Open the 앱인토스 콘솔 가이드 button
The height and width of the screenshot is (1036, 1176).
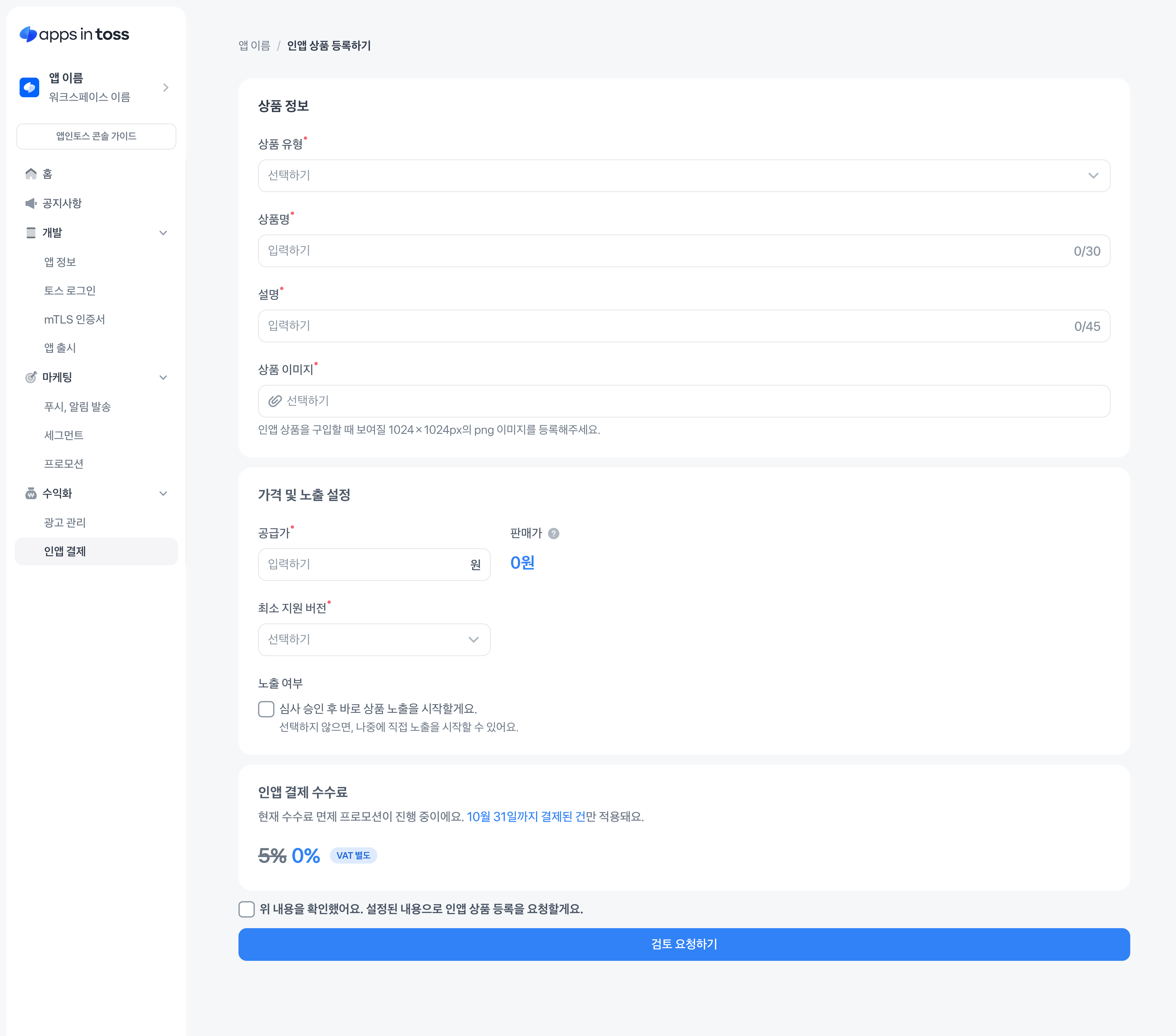96,136
